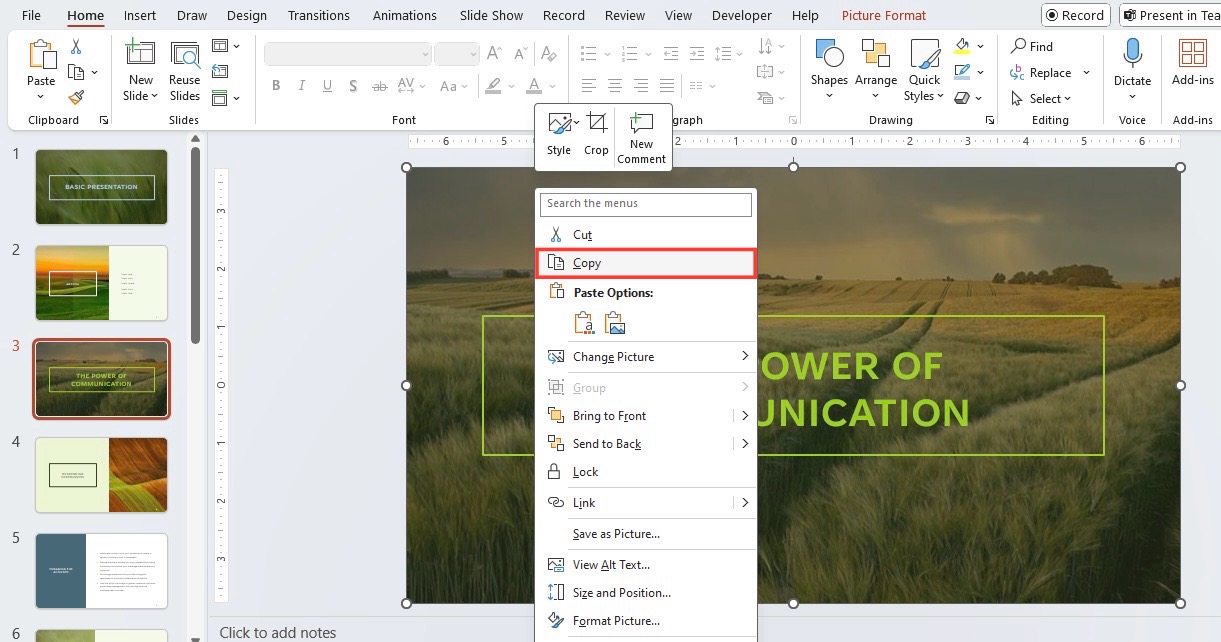Click the Format Painter brush icon
The width and height of the screenshot is (1221, 642).
click(x=76, y=97)
